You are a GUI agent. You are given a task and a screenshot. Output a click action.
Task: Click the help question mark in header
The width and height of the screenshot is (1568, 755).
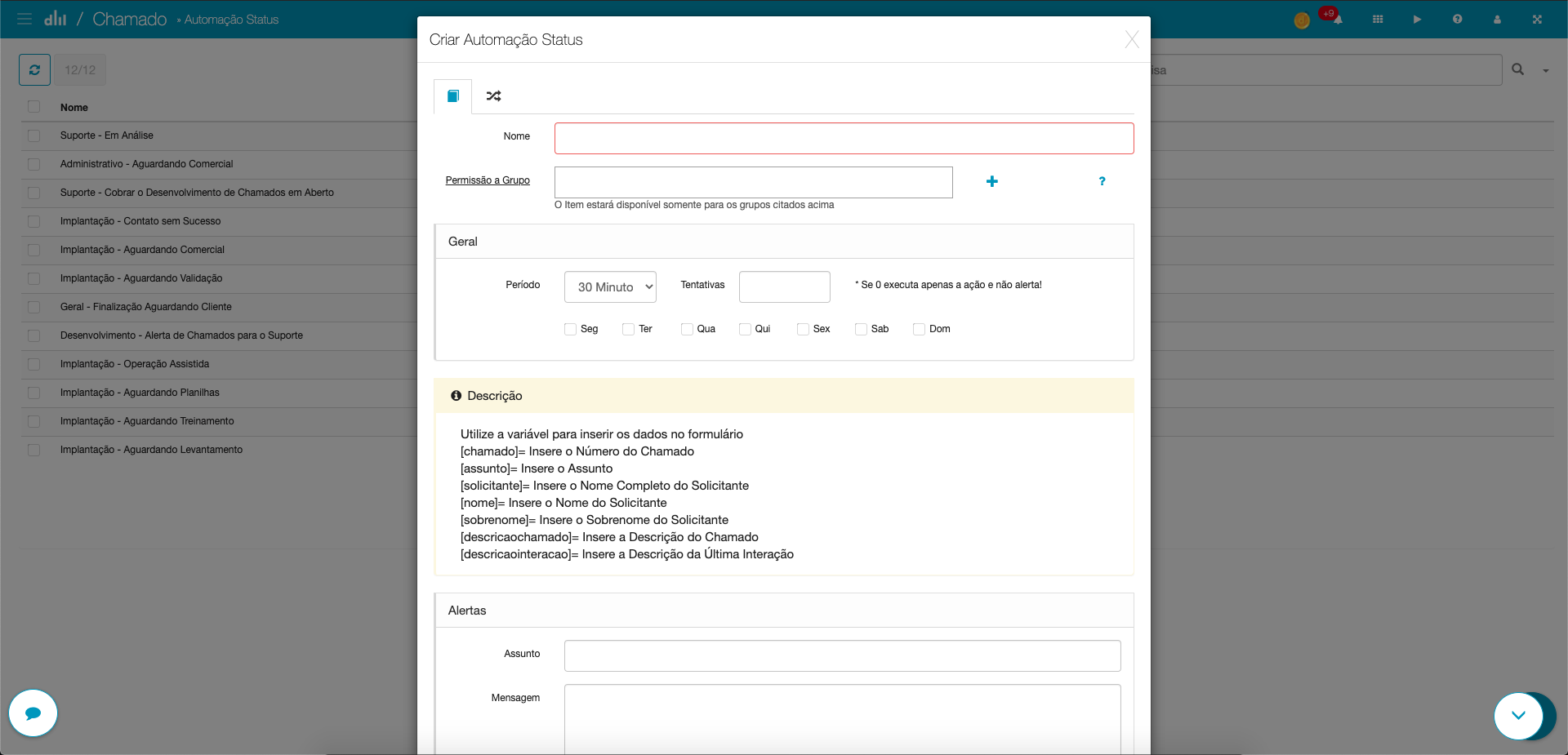tap(1457, 19)
